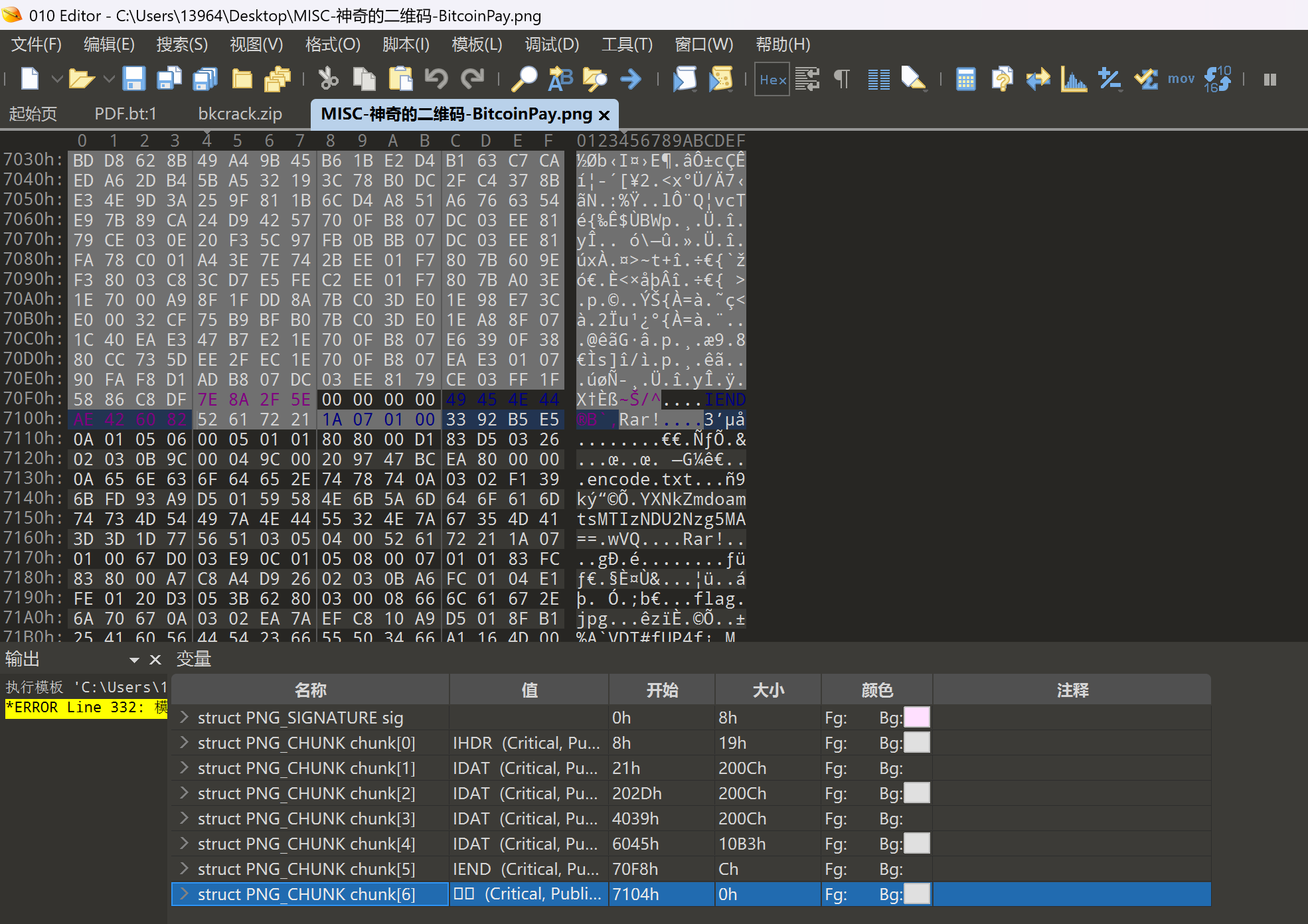
Task: Click the Cut scissors icon
Action: (328, 79)
